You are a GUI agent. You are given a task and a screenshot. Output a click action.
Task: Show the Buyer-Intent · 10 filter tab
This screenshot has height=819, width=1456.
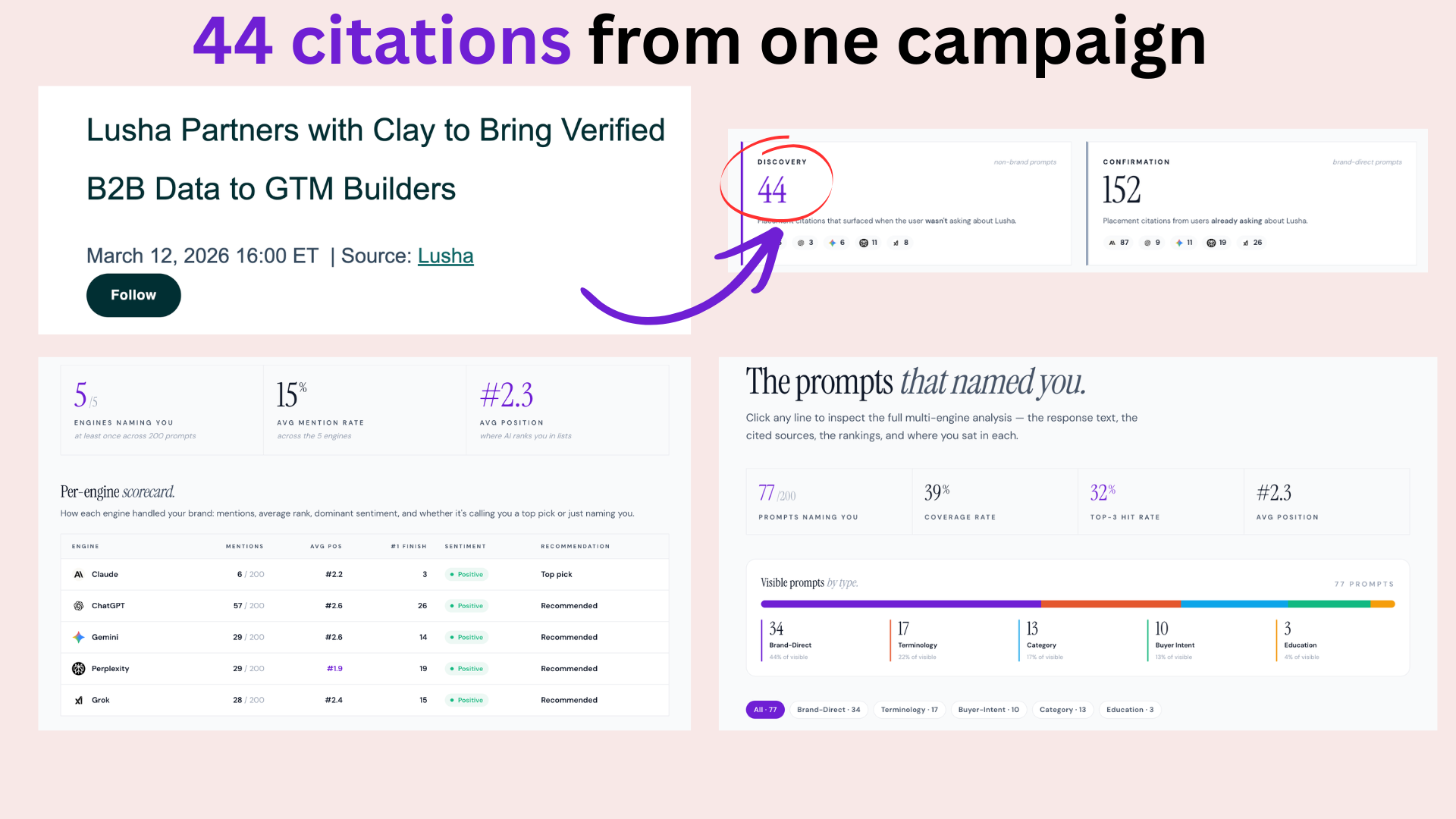click(x=988, y=710)
